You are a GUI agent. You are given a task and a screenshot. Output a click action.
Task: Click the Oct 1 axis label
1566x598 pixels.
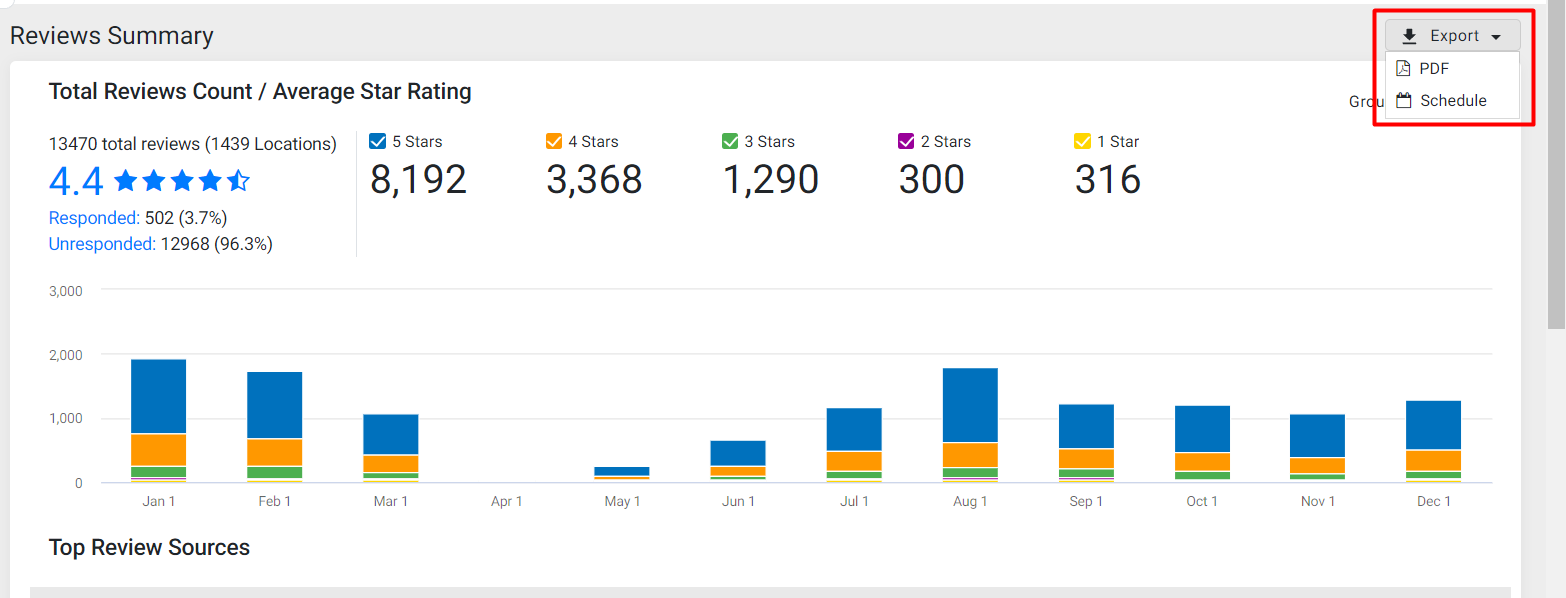click(1202, 502)
